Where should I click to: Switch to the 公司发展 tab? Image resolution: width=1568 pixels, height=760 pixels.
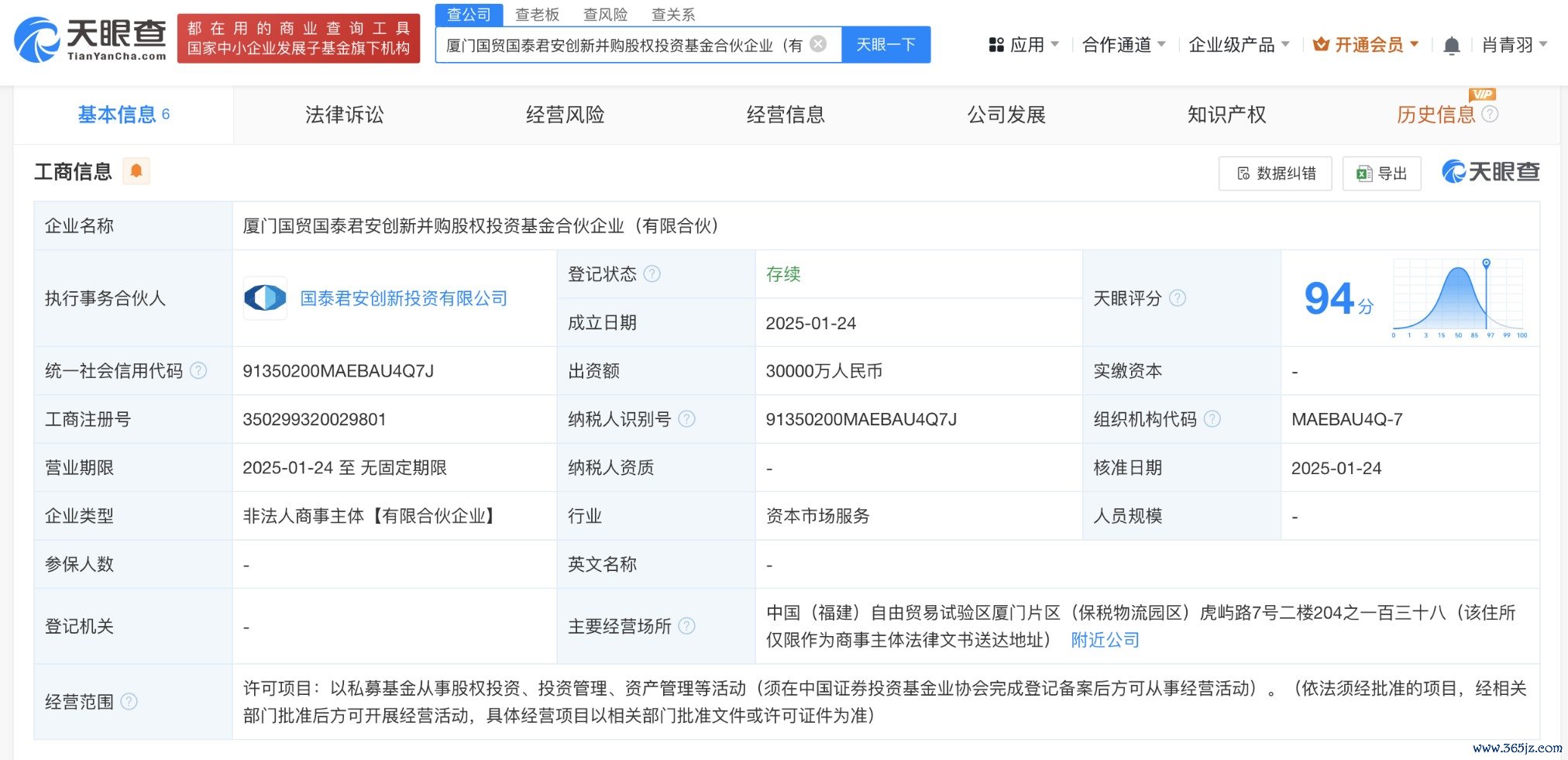(1006, 115)
